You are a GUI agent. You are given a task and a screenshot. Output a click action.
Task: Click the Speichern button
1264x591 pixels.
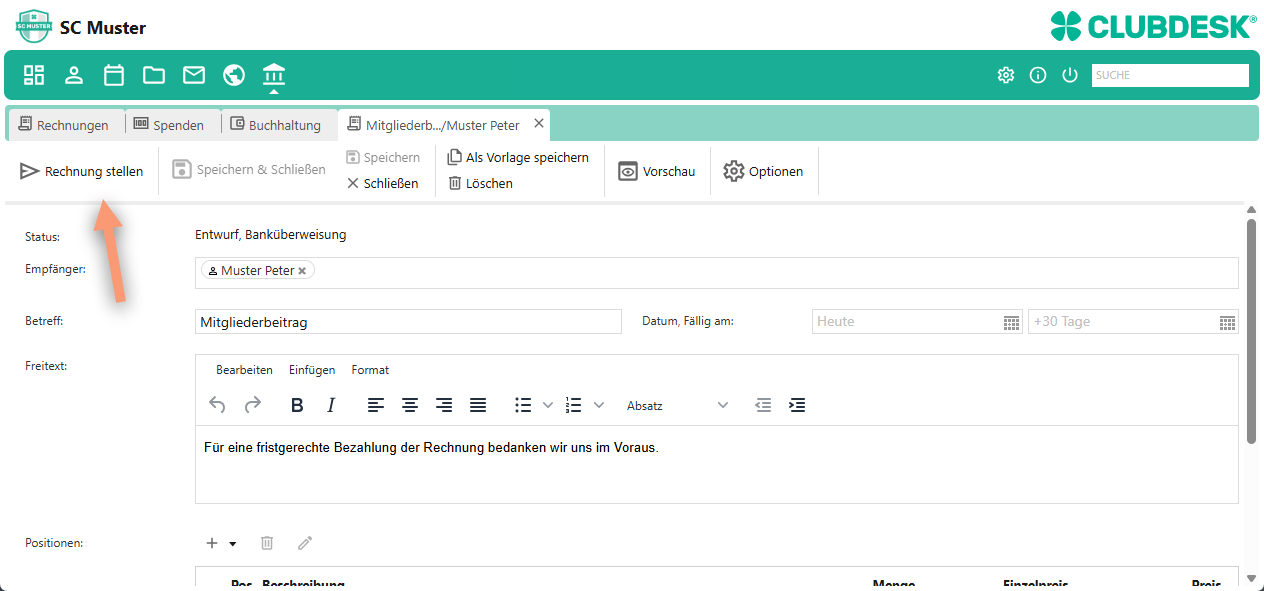(383, 158)
